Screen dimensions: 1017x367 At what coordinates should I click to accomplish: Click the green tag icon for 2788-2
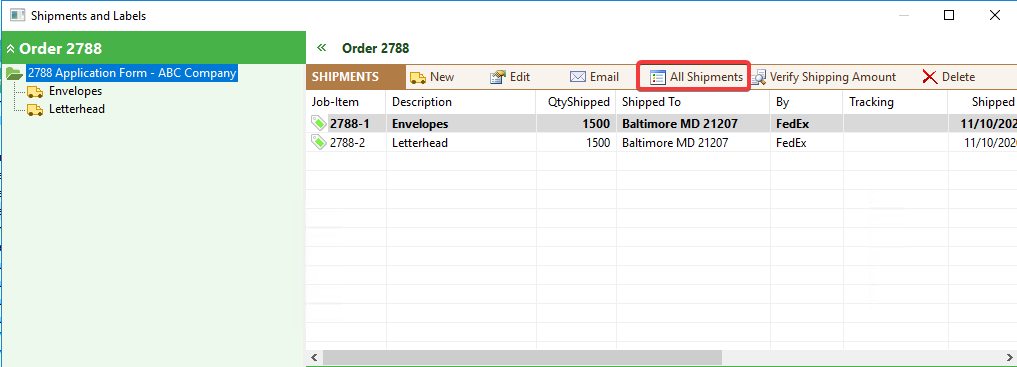pyautogui.click(x=319, y=143)
